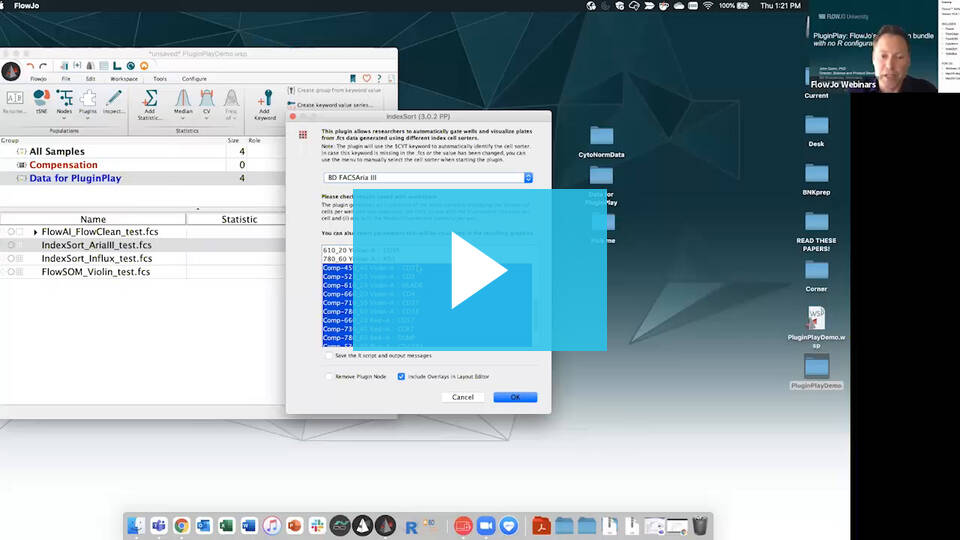
Task: Click the undo arrow in FlowJo toolbar
Action: pyautogui.click(x=30, y=66)
